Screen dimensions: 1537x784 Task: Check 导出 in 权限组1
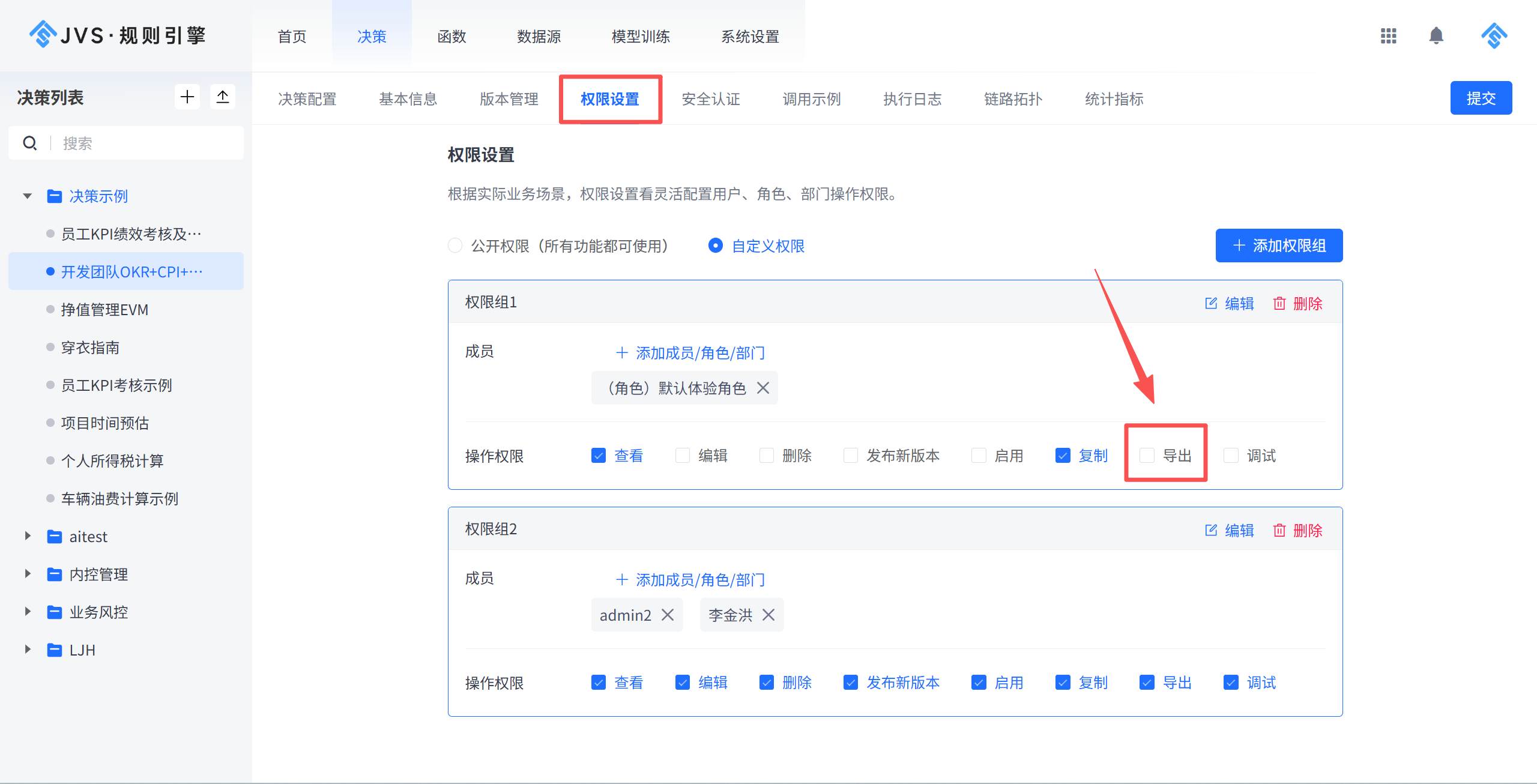tap(1147, 456)
